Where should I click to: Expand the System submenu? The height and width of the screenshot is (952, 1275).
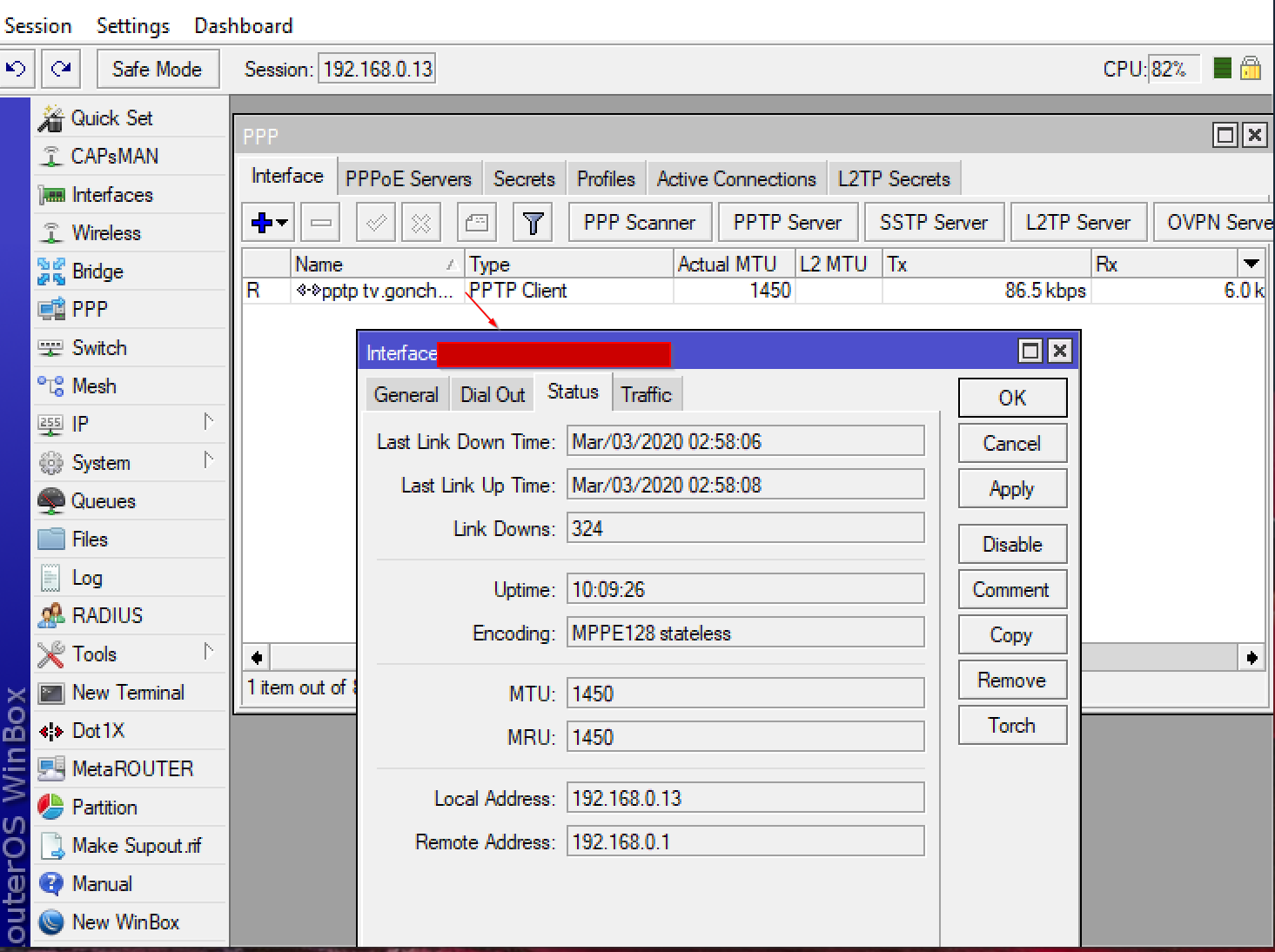point(208,461)
